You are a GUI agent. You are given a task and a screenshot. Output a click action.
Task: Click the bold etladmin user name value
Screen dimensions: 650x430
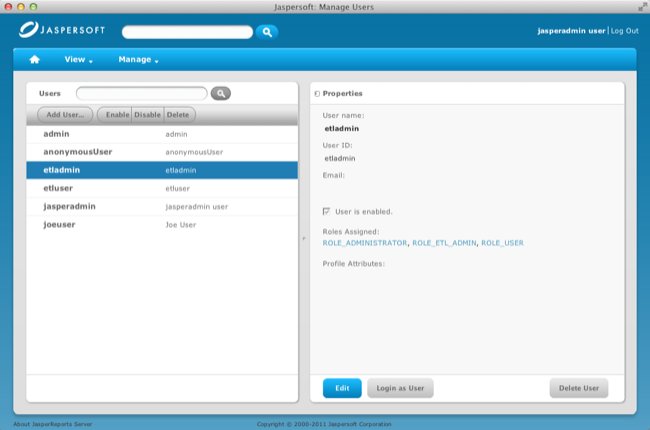pos(342,129)
